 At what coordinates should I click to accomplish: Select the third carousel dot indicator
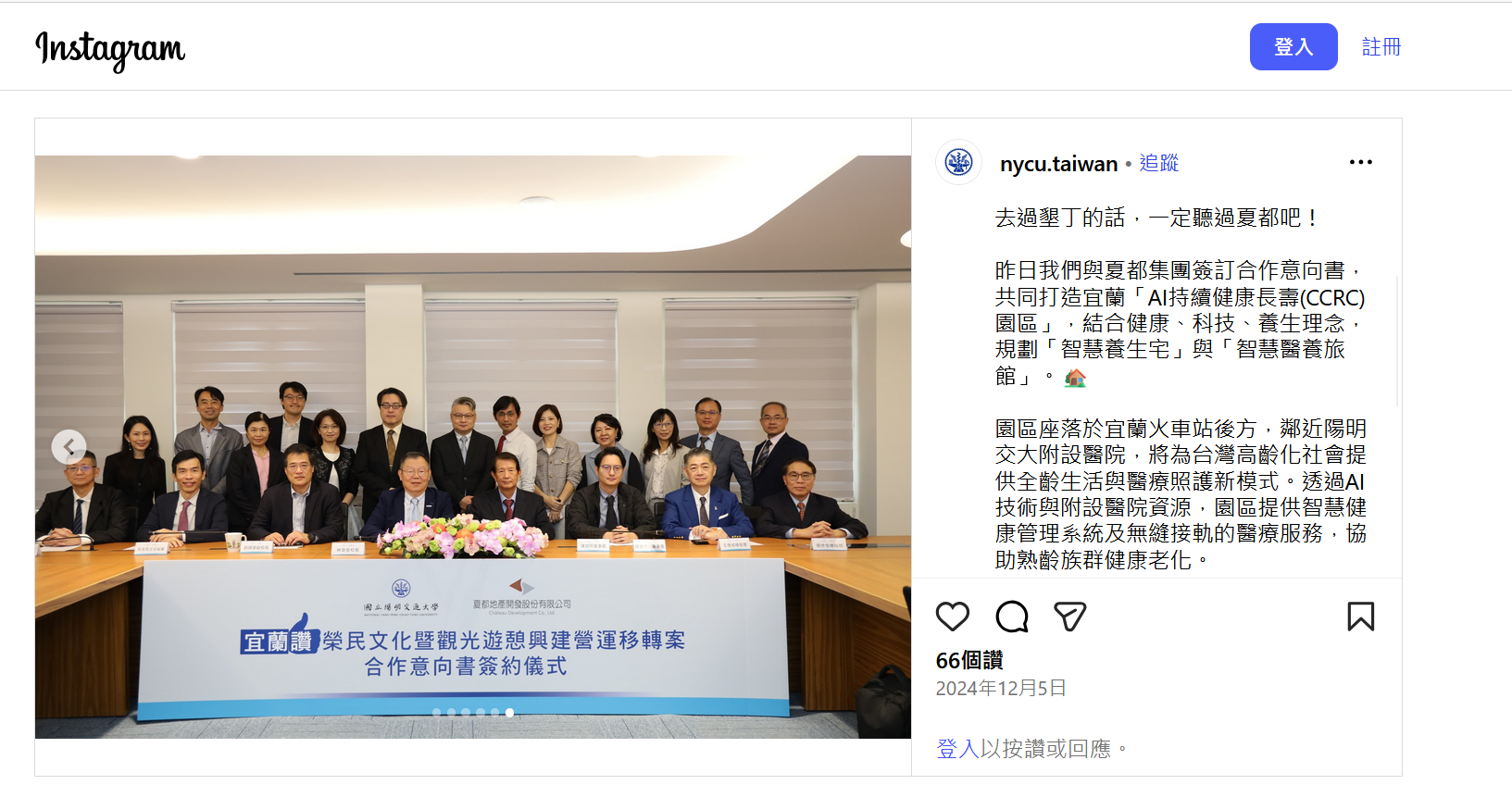click(466, 713)
